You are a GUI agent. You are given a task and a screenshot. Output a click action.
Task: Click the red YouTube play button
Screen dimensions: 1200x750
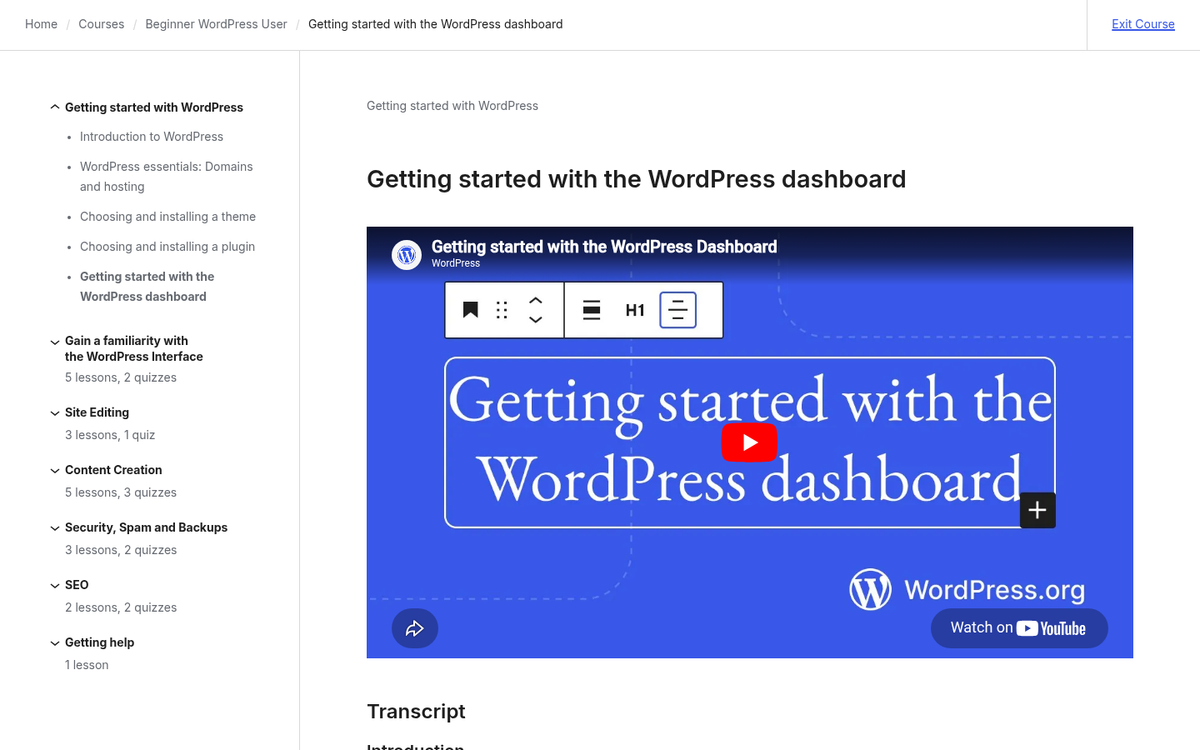coord(749,442)
